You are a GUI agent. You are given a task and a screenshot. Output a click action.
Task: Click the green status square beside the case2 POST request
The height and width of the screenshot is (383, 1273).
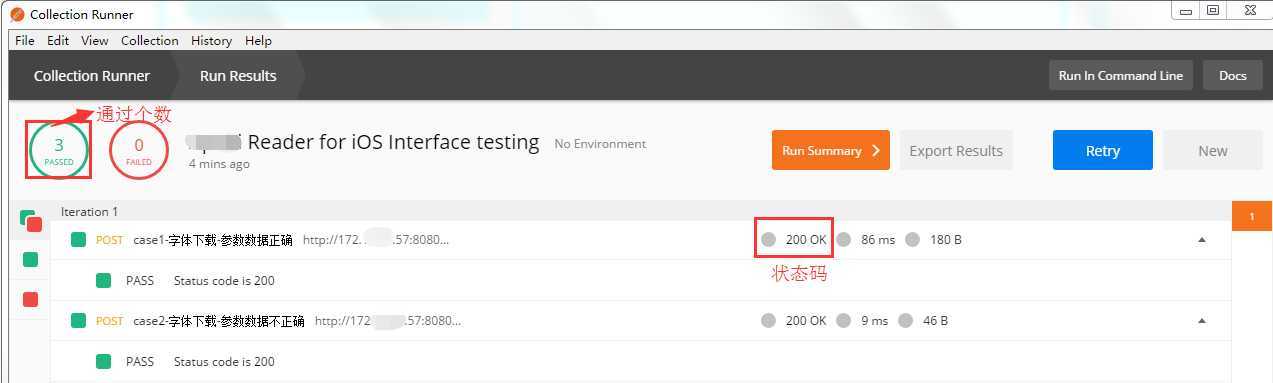click(x=79, y=321)
